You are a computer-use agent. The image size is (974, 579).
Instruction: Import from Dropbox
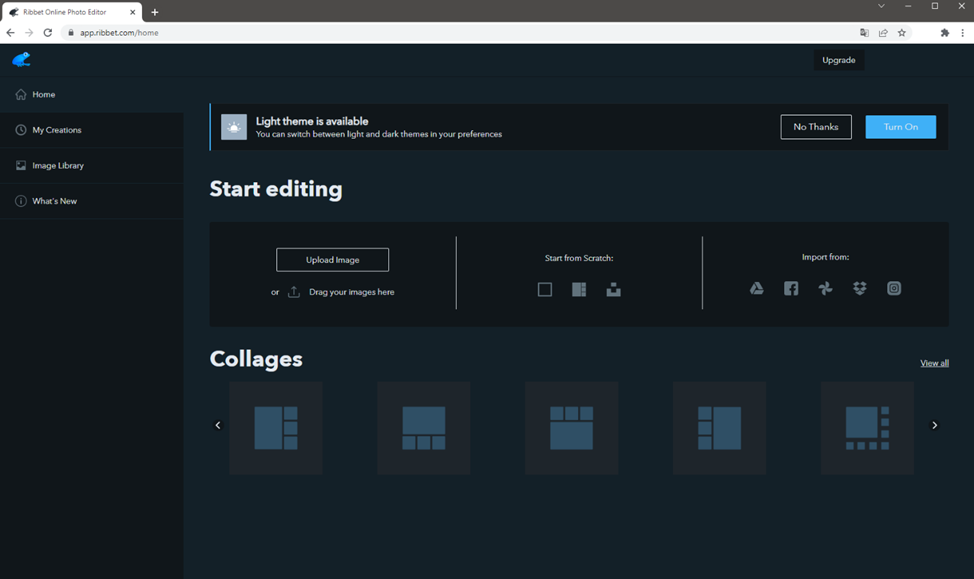tap(860, 288)
